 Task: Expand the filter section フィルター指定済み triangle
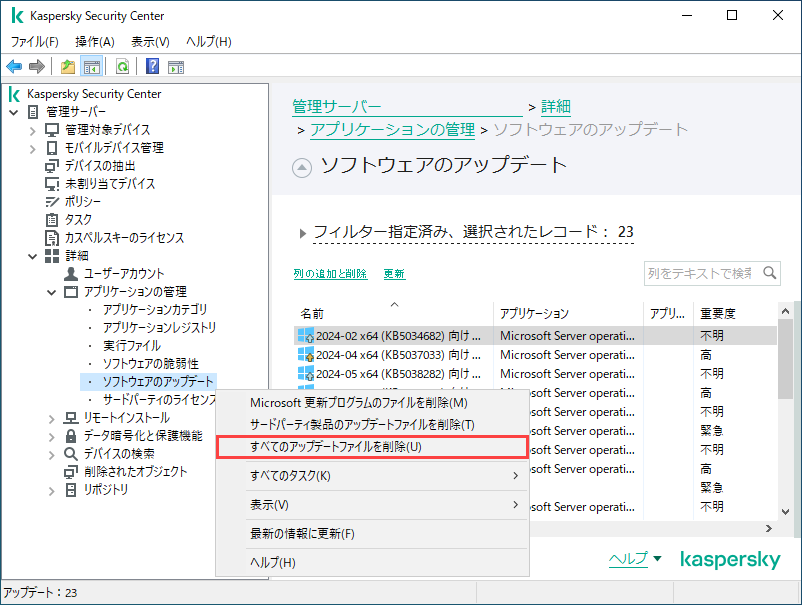point(303,233)
